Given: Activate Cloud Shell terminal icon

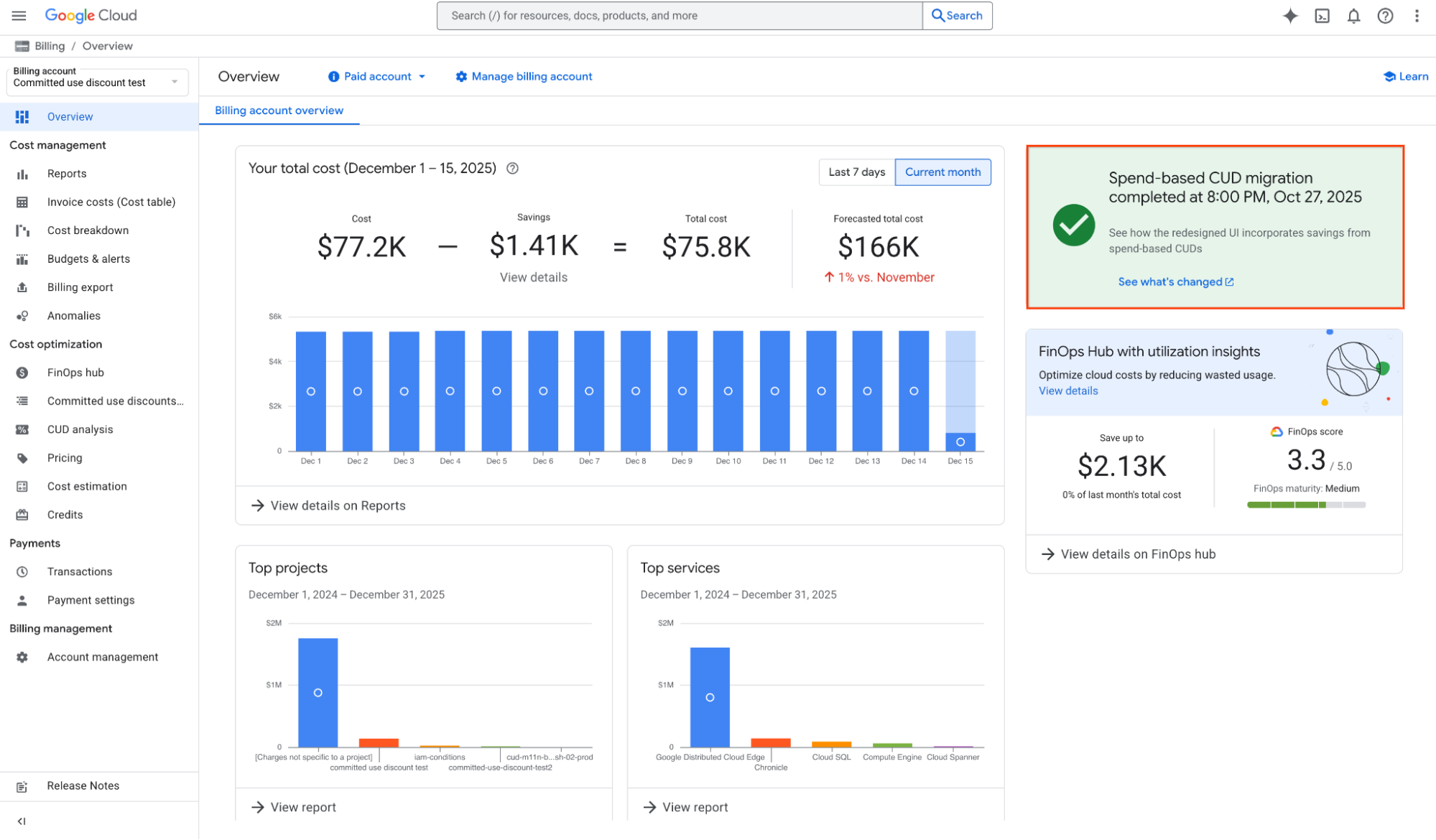Looking at the screenshot, I should pos(1322,15).
